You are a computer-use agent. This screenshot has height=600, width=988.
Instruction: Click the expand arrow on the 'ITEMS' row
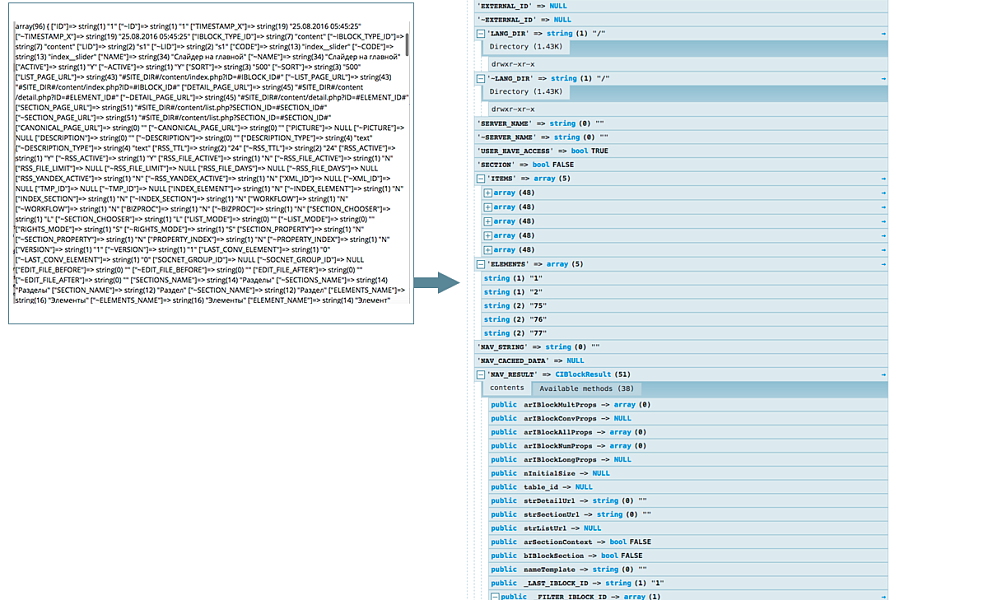tap(883, 177)
